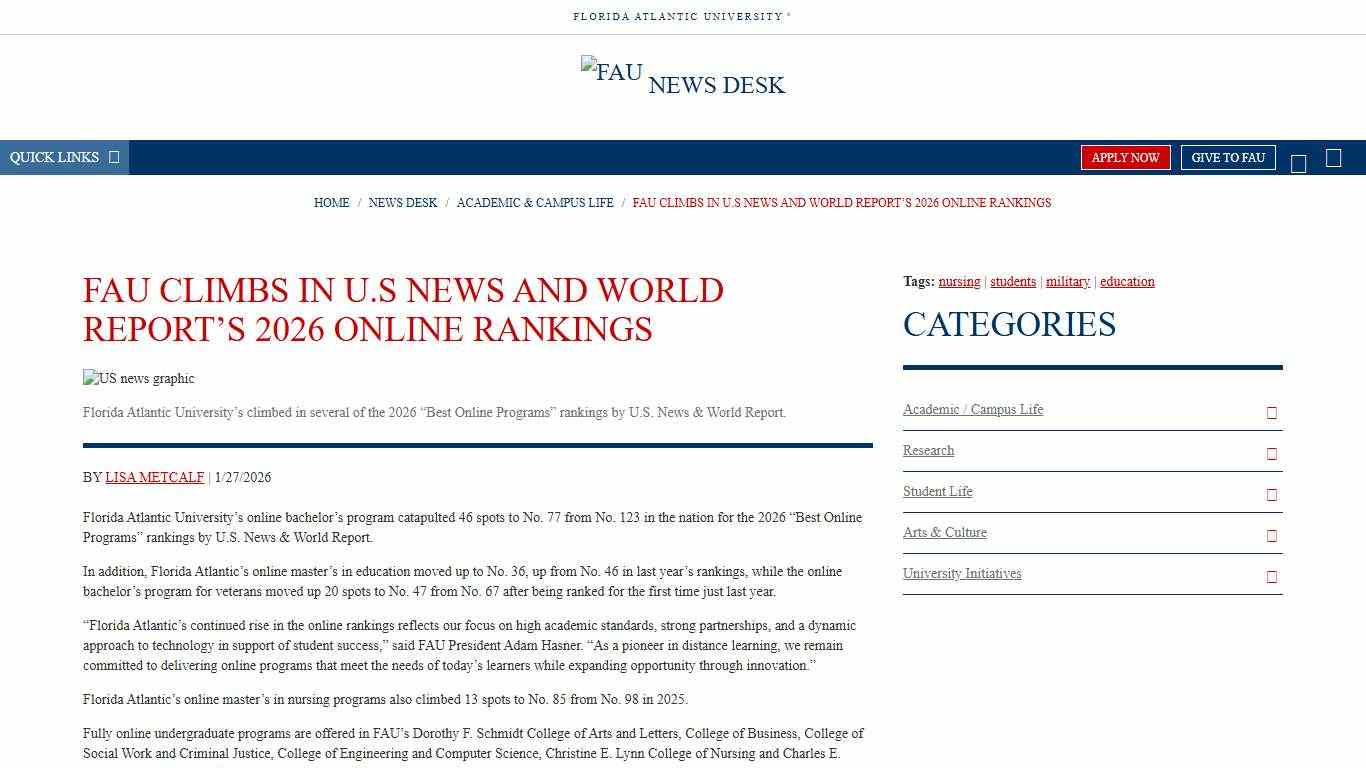Open the mobile menu icon at top right
Viewport: 1366px width, 768px height.
tap(1334, 157)
